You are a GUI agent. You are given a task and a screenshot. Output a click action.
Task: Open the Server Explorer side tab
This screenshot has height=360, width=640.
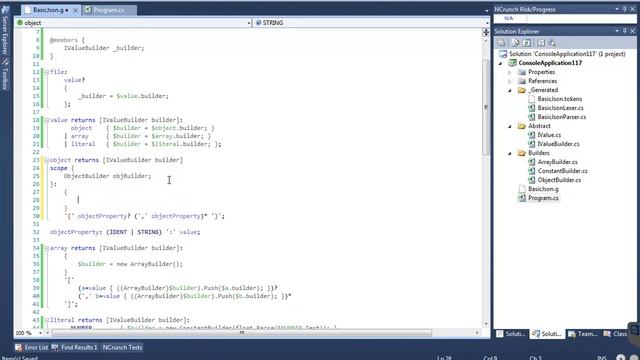5,31
